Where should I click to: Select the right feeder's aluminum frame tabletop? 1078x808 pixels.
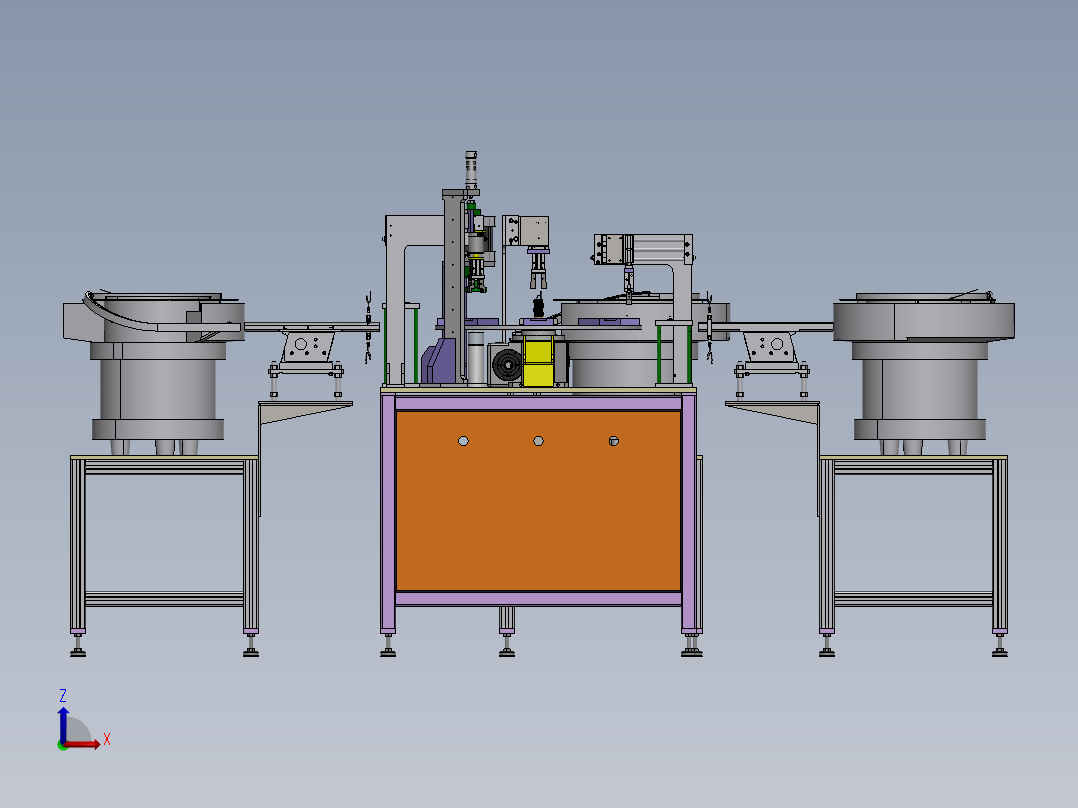click(913, 457)
